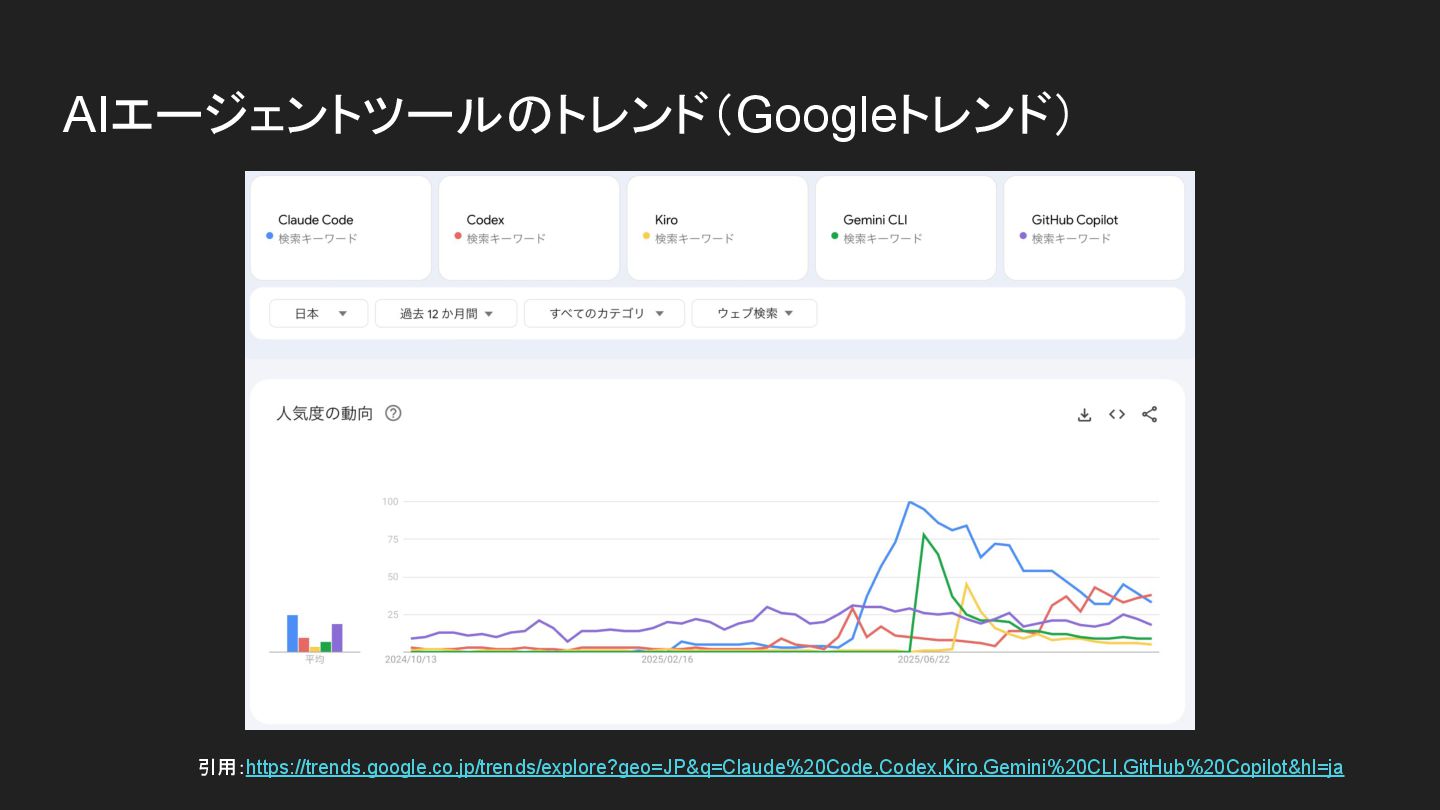Viewport: 1440px width, 810px height.
Task: Click the 100 y-axis label
Action: coord(390,501)
